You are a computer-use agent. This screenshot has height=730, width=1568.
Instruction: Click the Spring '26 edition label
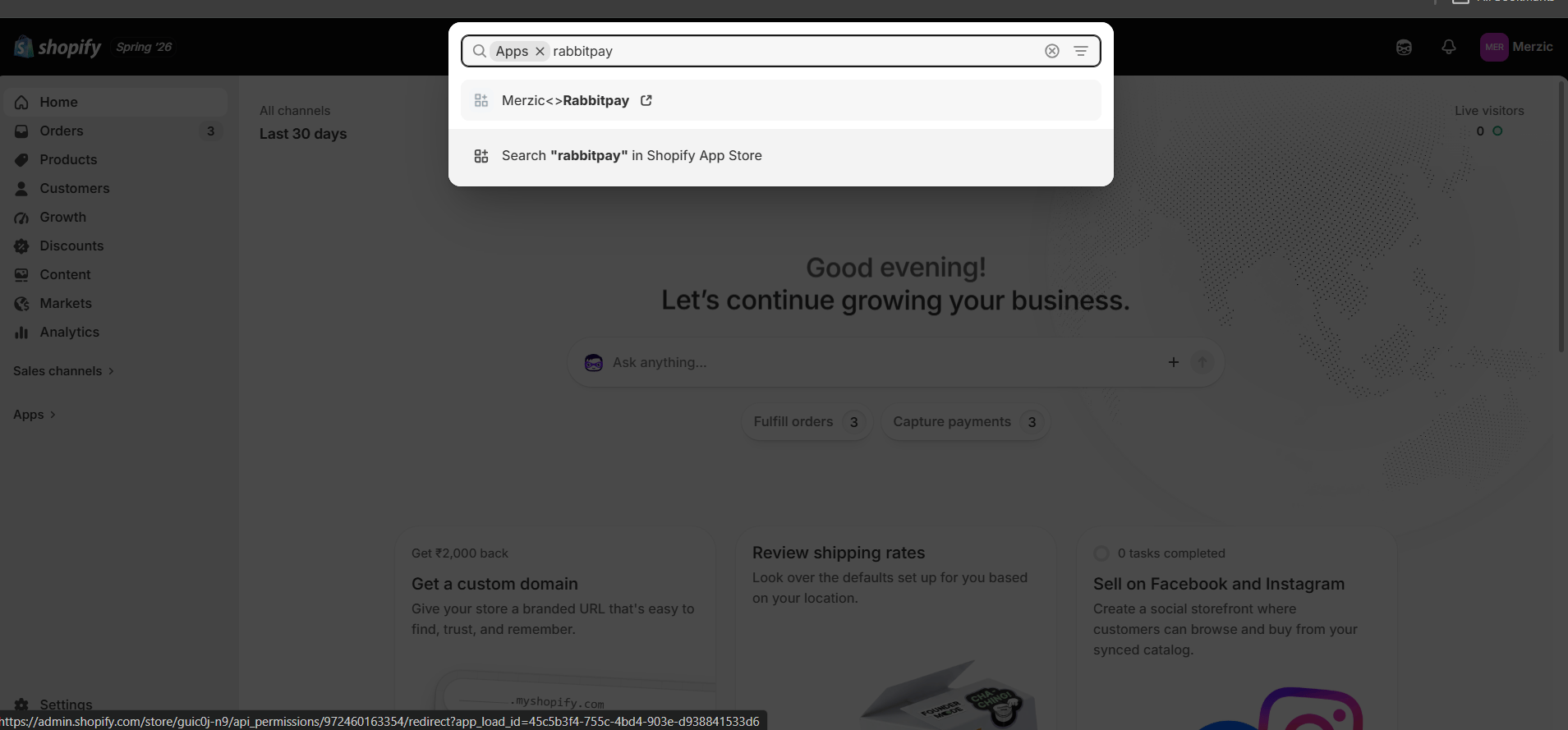144,47
